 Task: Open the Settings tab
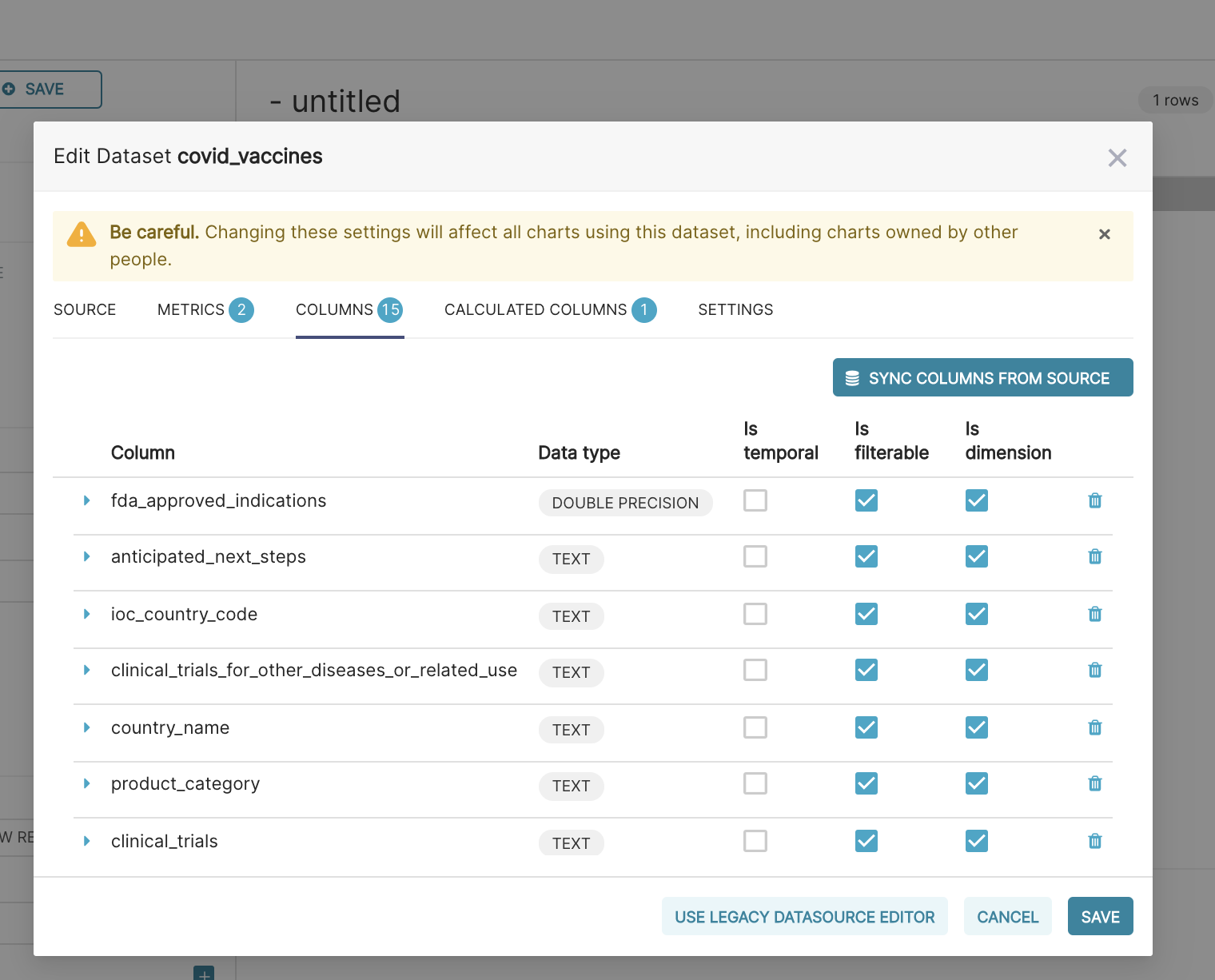[x=735, y=310]
